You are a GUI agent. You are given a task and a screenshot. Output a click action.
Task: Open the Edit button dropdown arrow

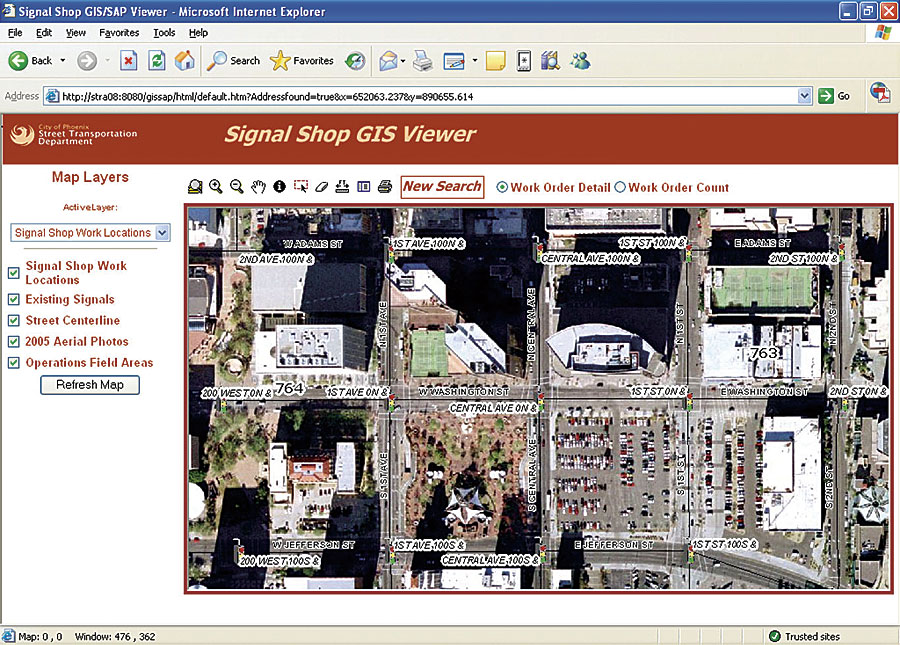pos(475,61)
